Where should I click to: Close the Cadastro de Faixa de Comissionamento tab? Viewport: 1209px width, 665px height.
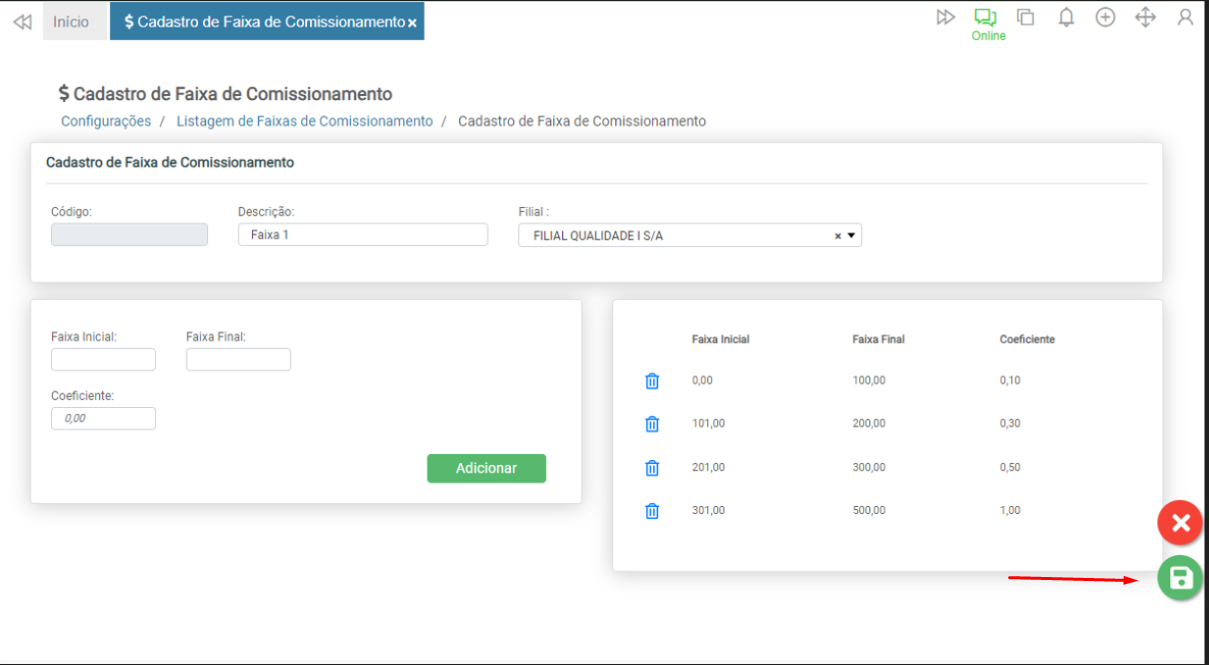coord(412,23)
